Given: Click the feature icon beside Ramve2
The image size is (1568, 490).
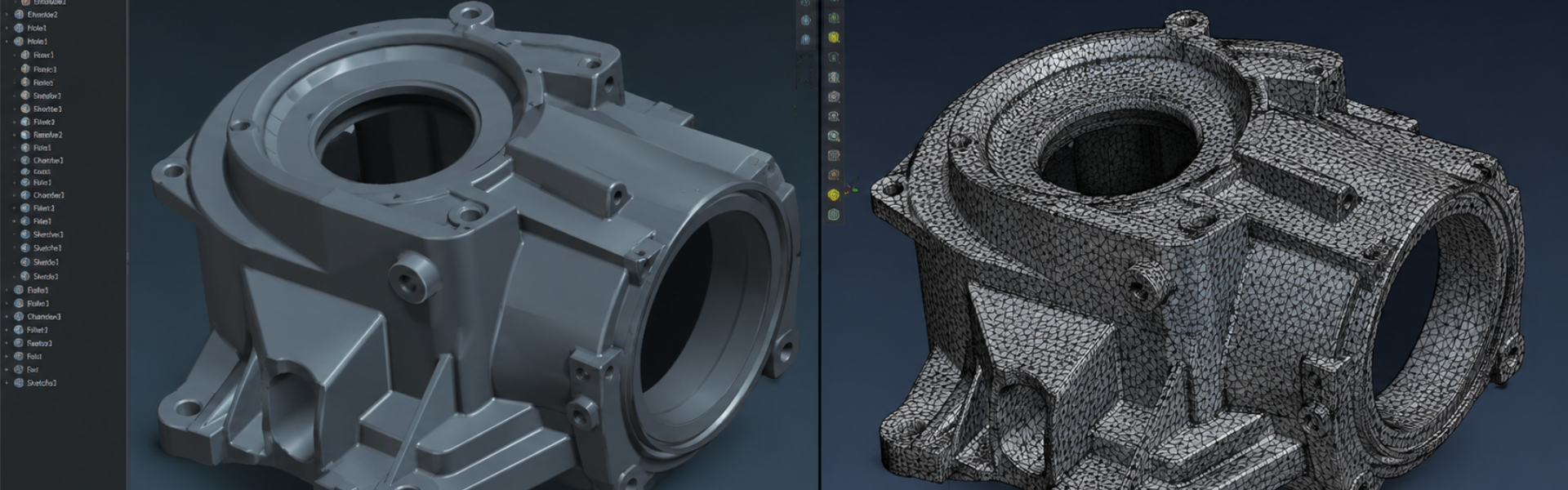Looking at the screenshot, I should point(25,135).
